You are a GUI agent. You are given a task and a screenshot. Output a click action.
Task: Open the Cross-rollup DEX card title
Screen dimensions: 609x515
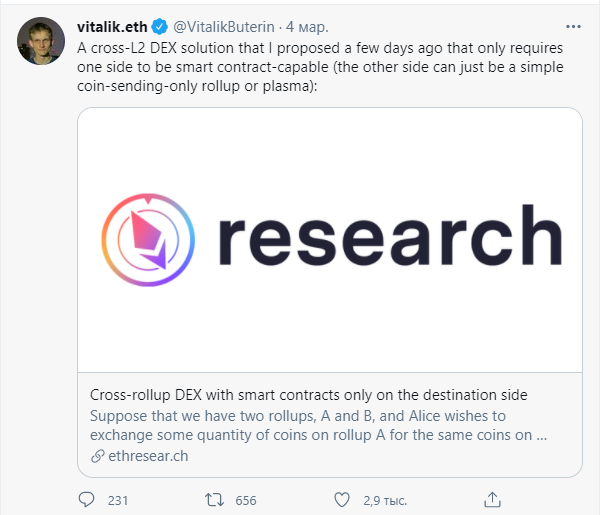click(x=309, y=394)
